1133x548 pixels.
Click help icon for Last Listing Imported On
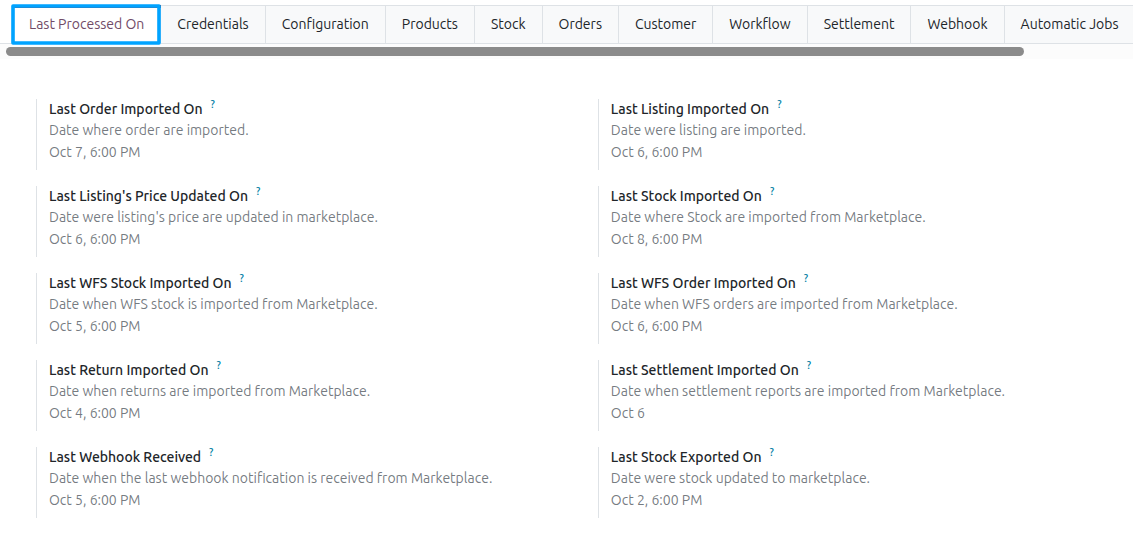point(779,104)
